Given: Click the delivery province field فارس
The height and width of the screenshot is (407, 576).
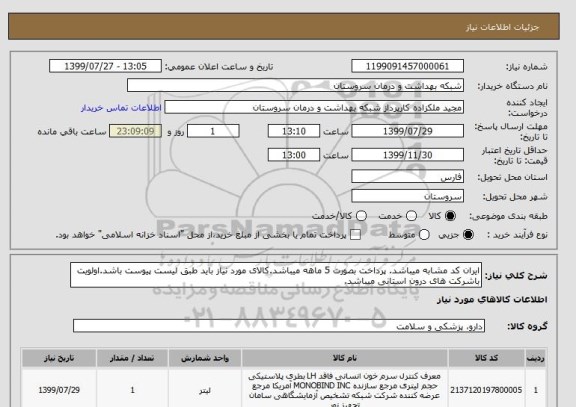Looking at the screenshot, I should (x=407, y=177).
